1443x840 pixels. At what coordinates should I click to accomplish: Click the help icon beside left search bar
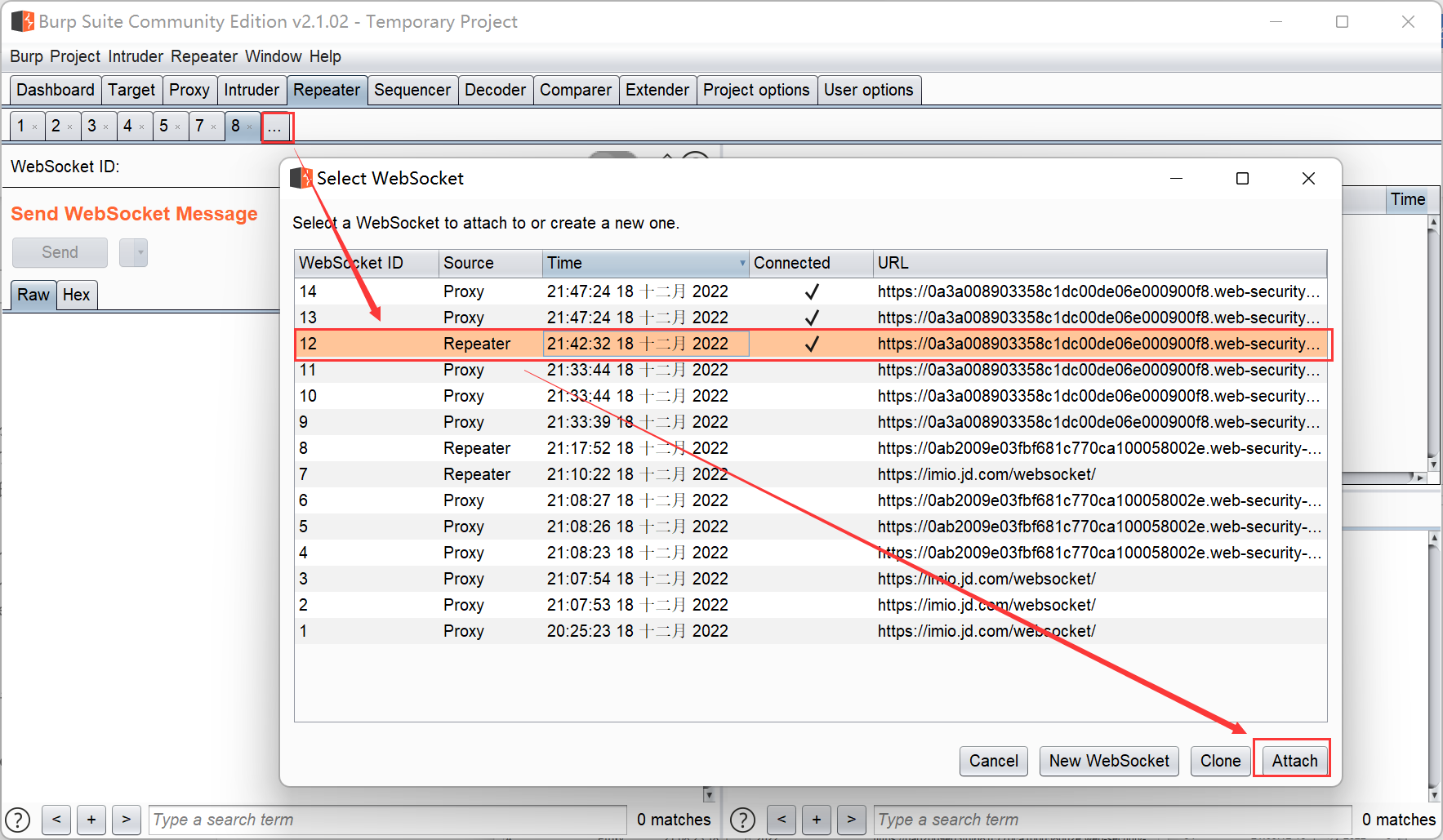17,820
